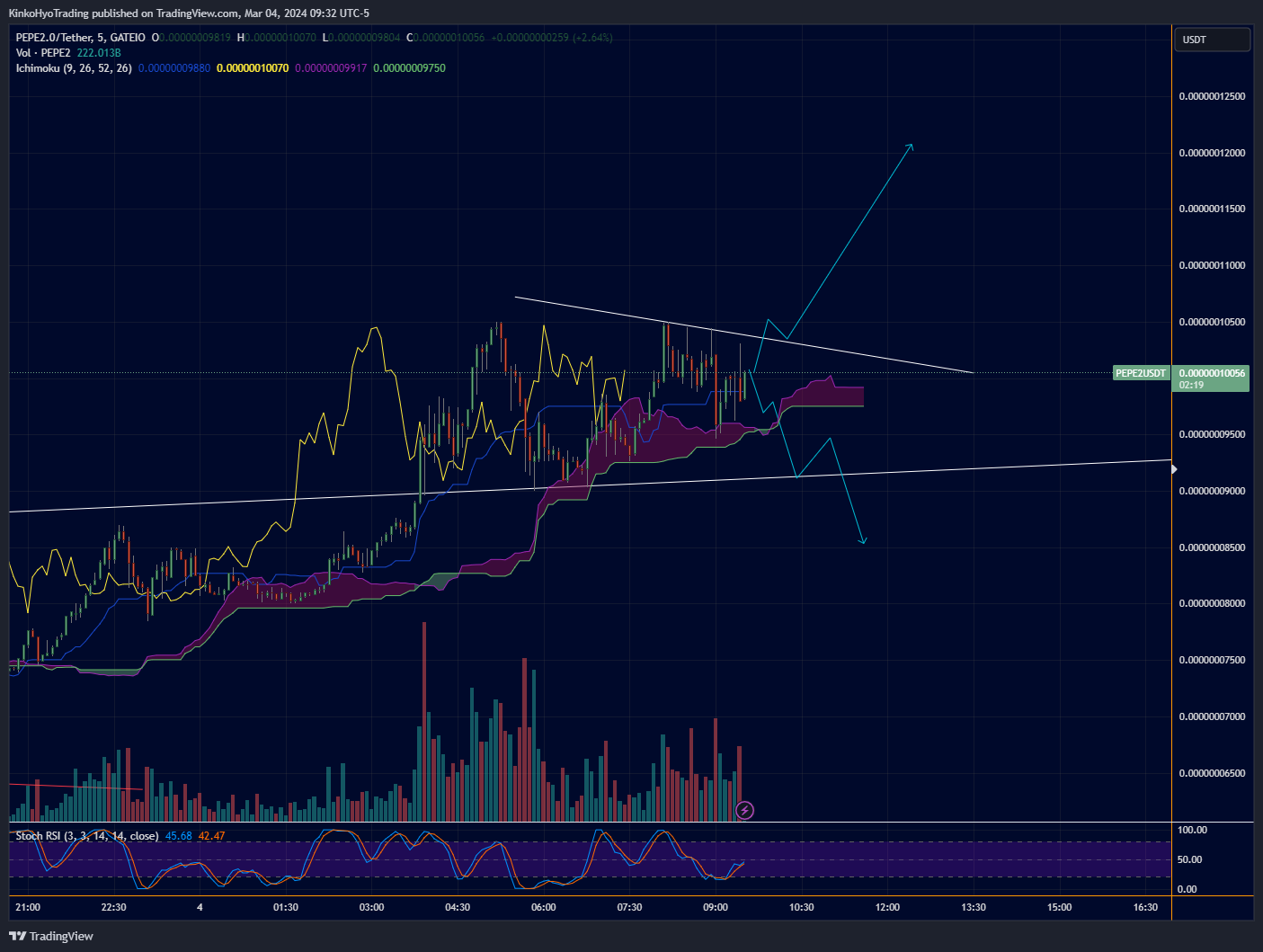This screenshot has height=952, width=1263.
Task: Click the 16:30 time axis label
Action: point(1145,907)
